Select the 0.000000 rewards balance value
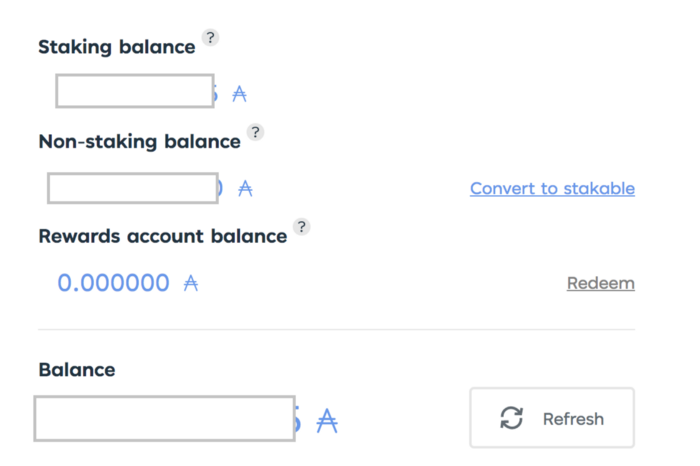The width and height of the screenshot is (700, 466). coord(113,283)
